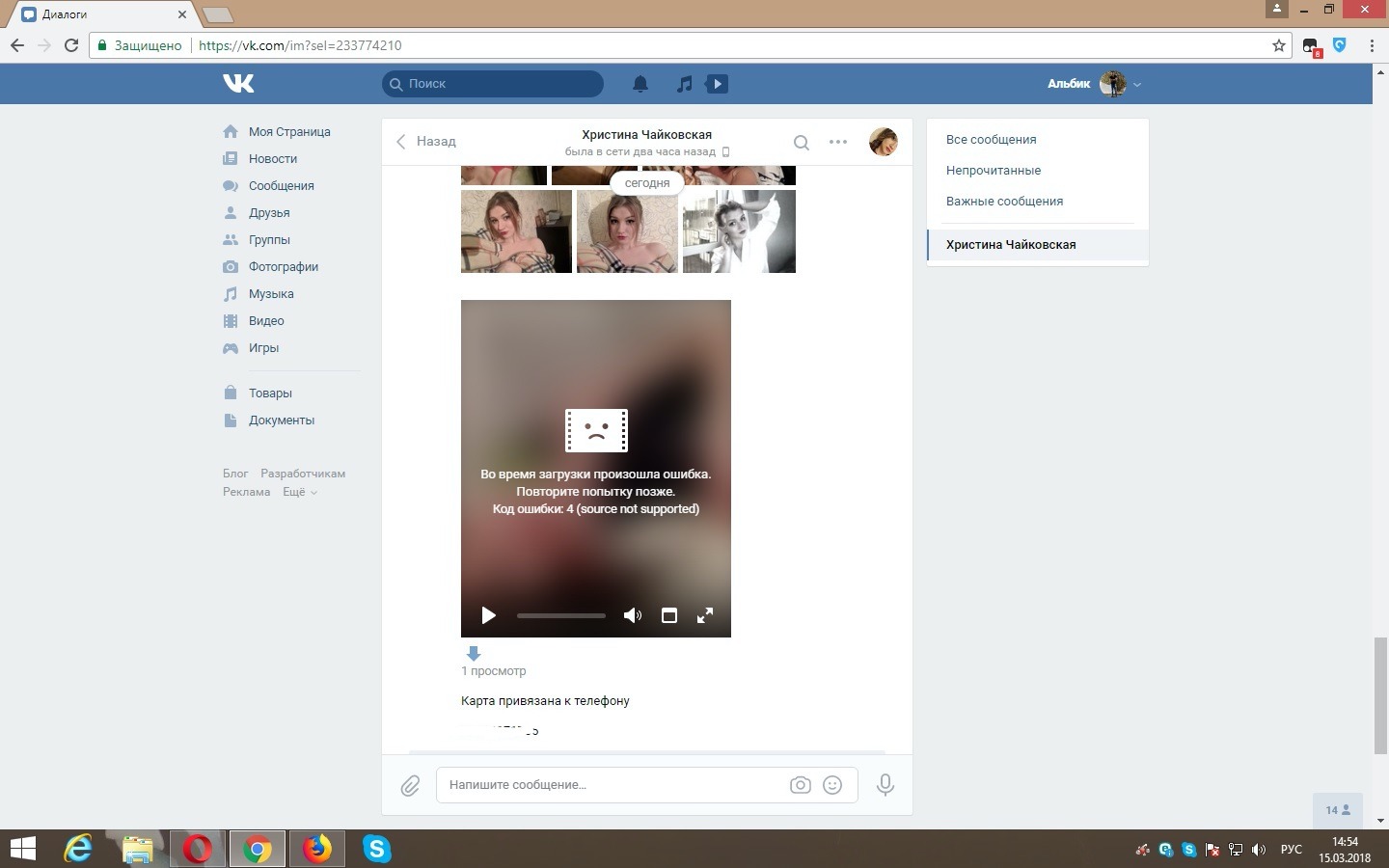
Task: Open the middle photo thumbnail in the row
Action: 627,231
